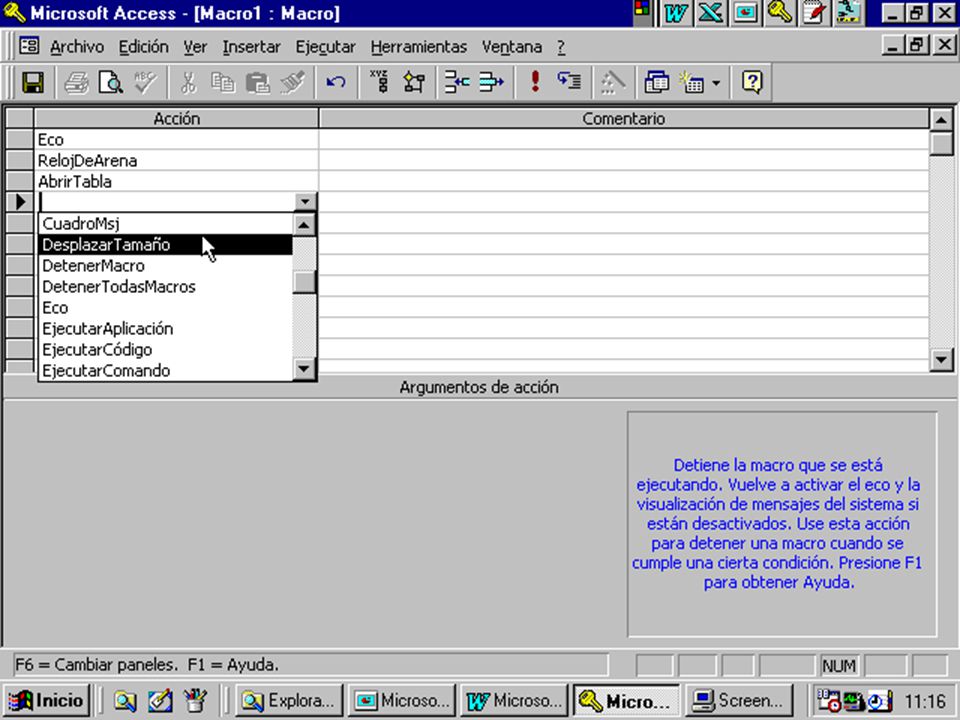Select Eco in the dropdown list
This screenshot has width=960, height=720.
165,307
